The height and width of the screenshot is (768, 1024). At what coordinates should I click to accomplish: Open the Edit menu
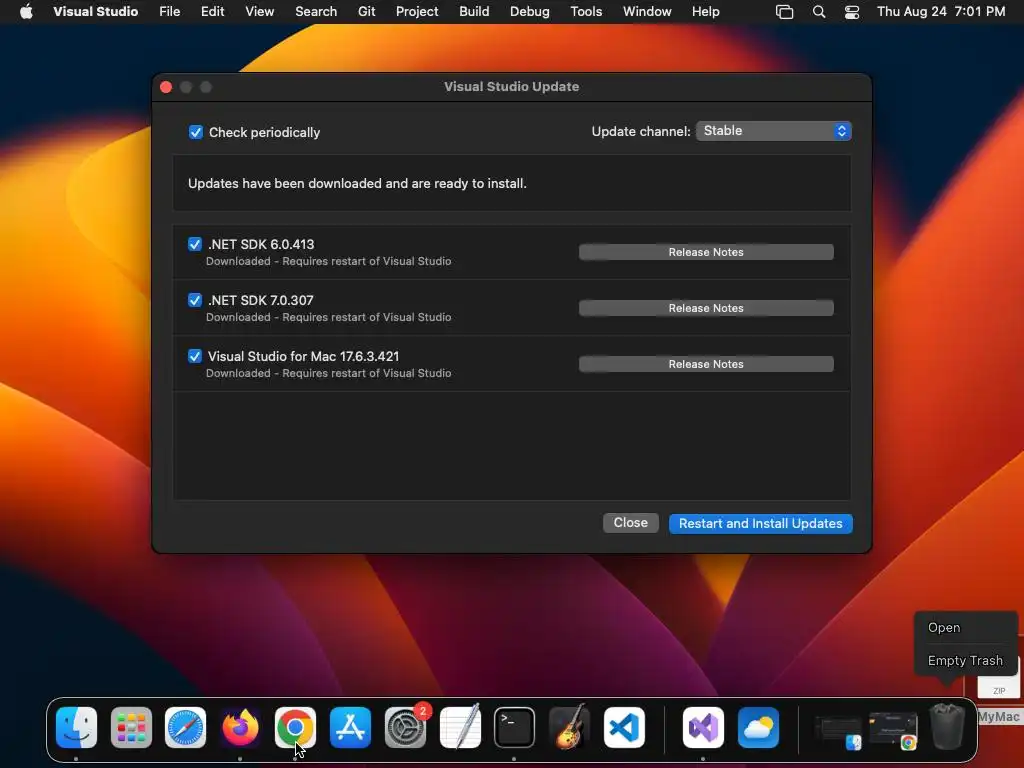[212, 11]
